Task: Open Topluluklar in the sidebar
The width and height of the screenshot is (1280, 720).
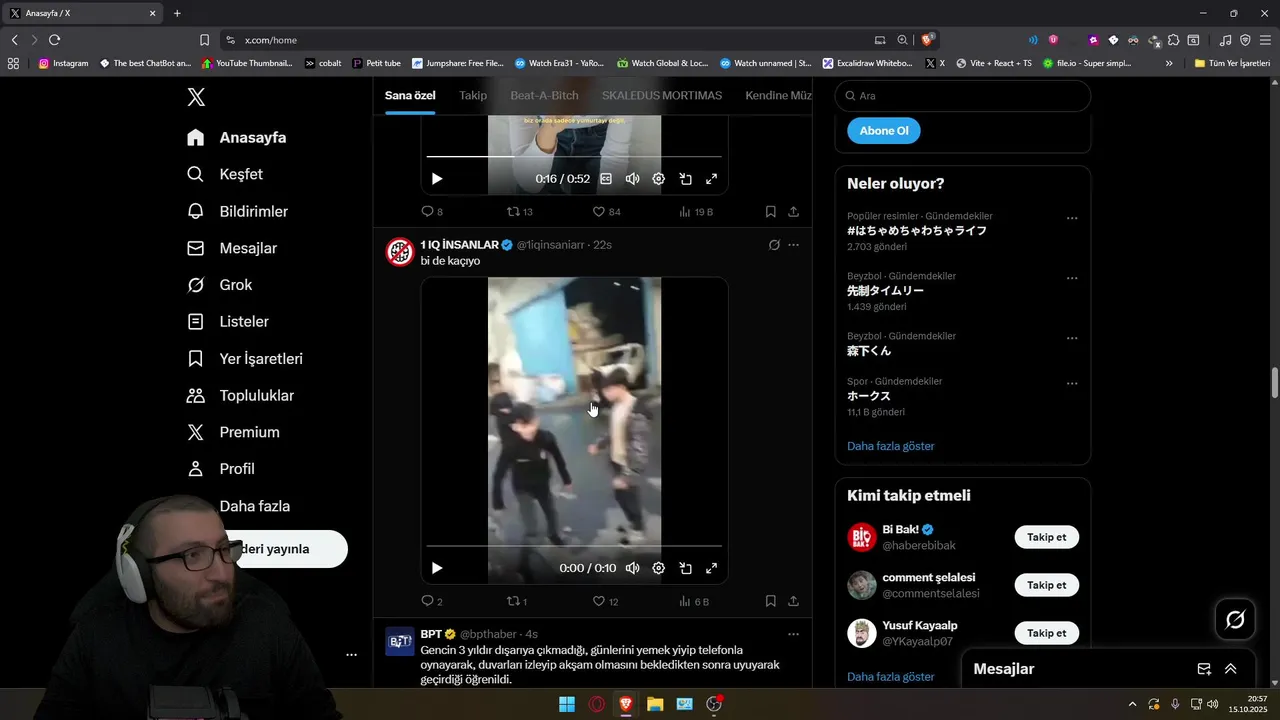Action: pos(240,396)
